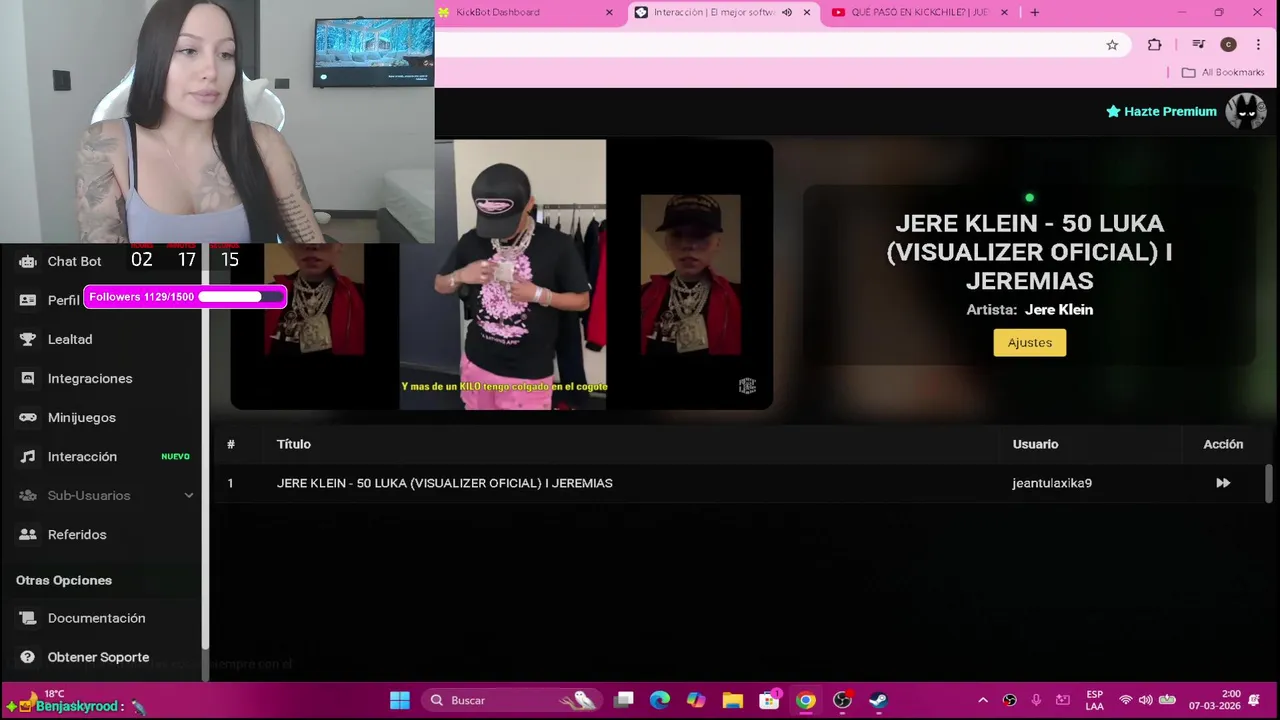Open Integraciones image icon in sidebar
This screenshot has width=1280, height=720.
[28, 378]
